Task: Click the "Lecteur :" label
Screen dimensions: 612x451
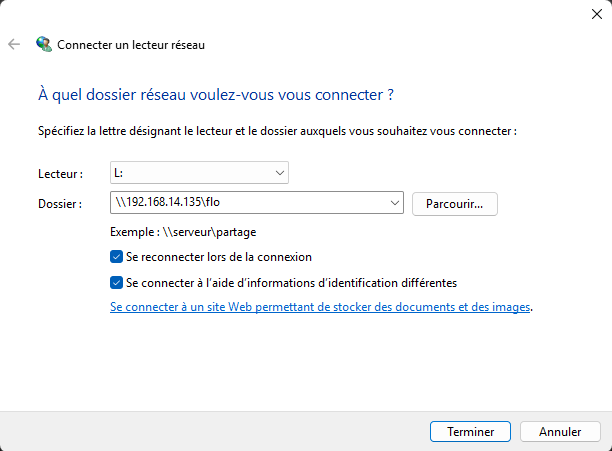Action: 60,174
